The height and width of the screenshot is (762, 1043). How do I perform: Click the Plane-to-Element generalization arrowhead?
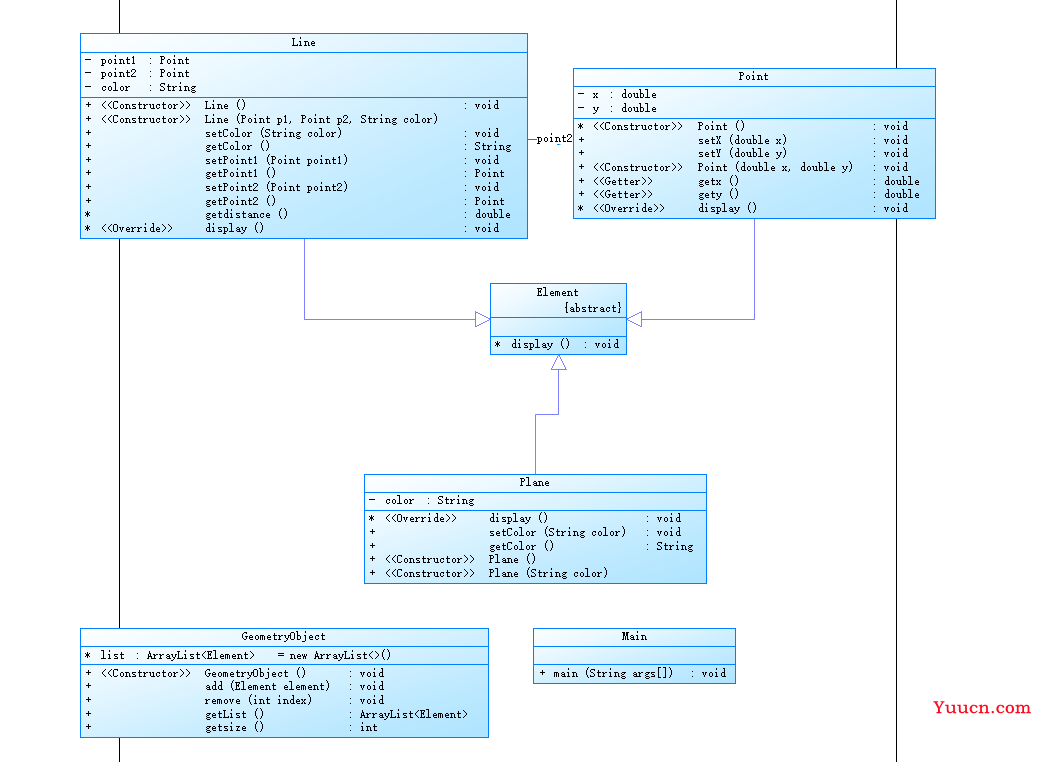559,362
